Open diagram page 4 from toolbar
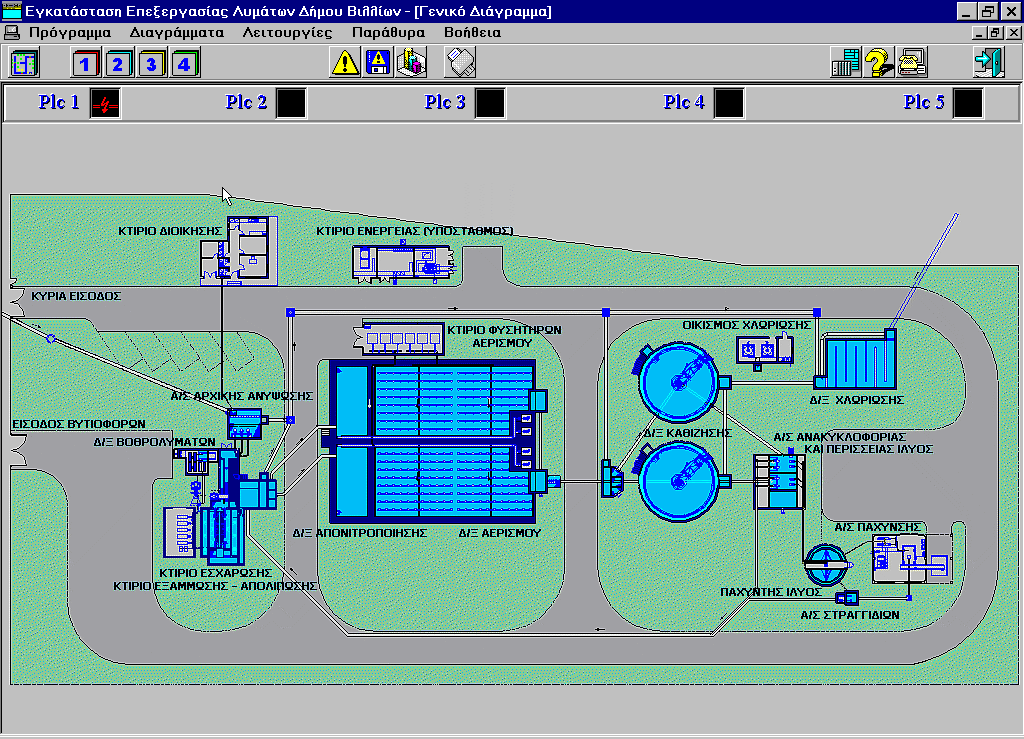Viewport: 1024px width, 739px height. (184, 64)
